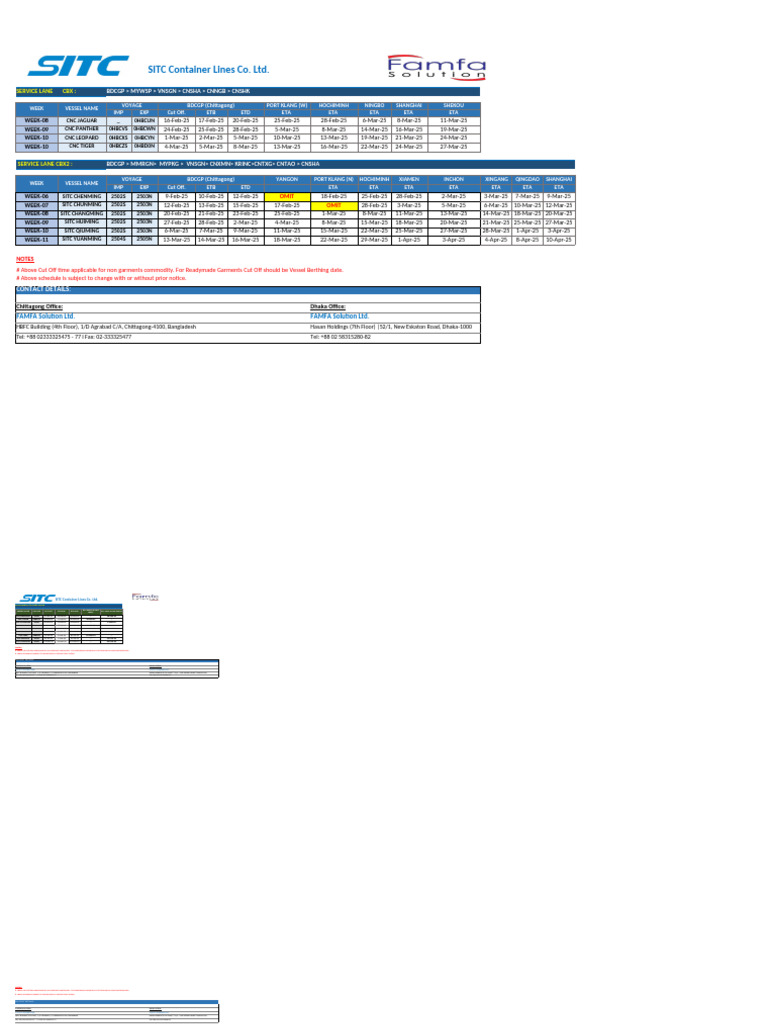The height and width of the screenshot is (1024, 768).
Task: Select the HBFC Building Chittagong address line
Action: [106, 327]
